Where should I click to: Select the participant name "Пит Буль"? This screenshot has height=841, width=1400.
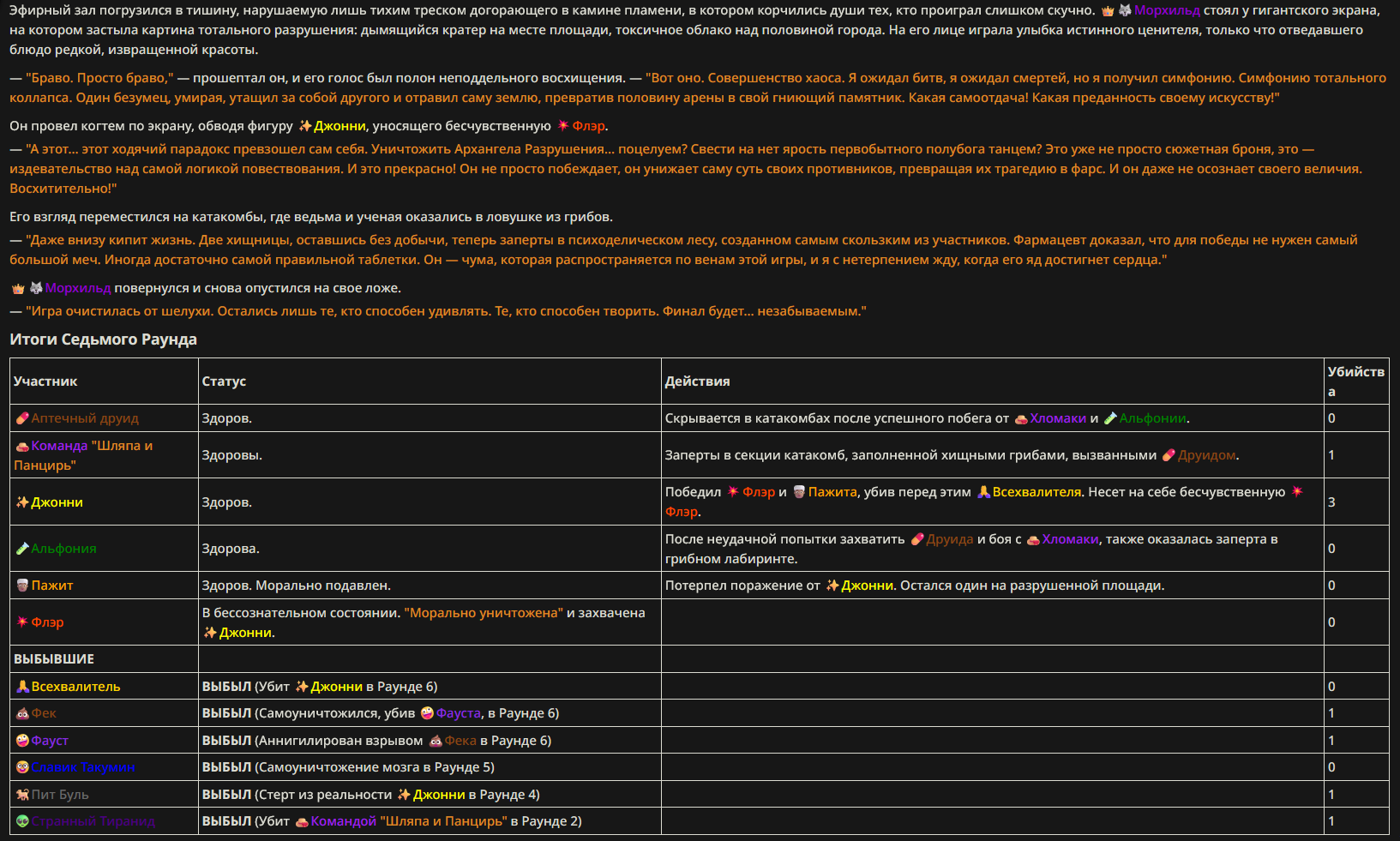60,795
